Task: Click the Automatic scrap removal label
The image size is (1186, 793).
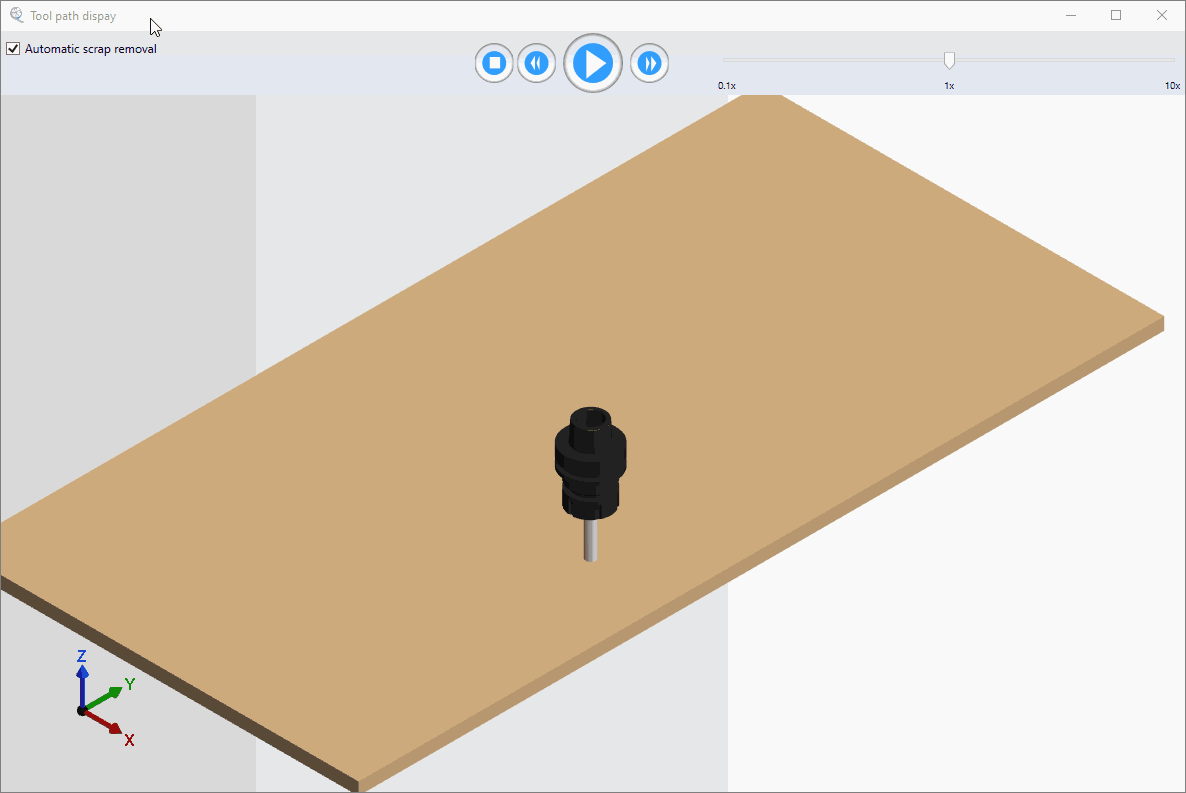Action: pos(91,48)
